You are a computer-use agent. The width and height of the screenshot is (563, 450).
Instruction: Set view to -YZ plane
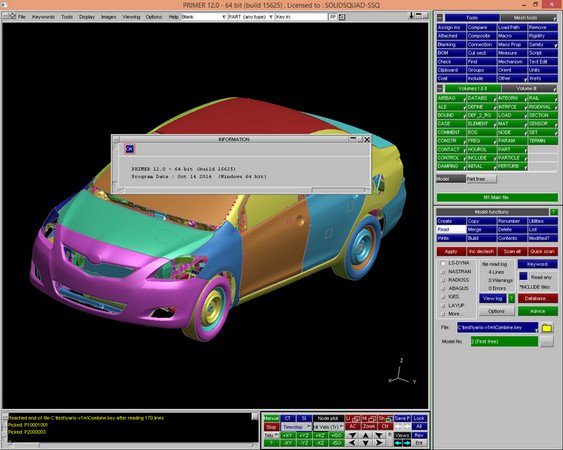(304, 443)
